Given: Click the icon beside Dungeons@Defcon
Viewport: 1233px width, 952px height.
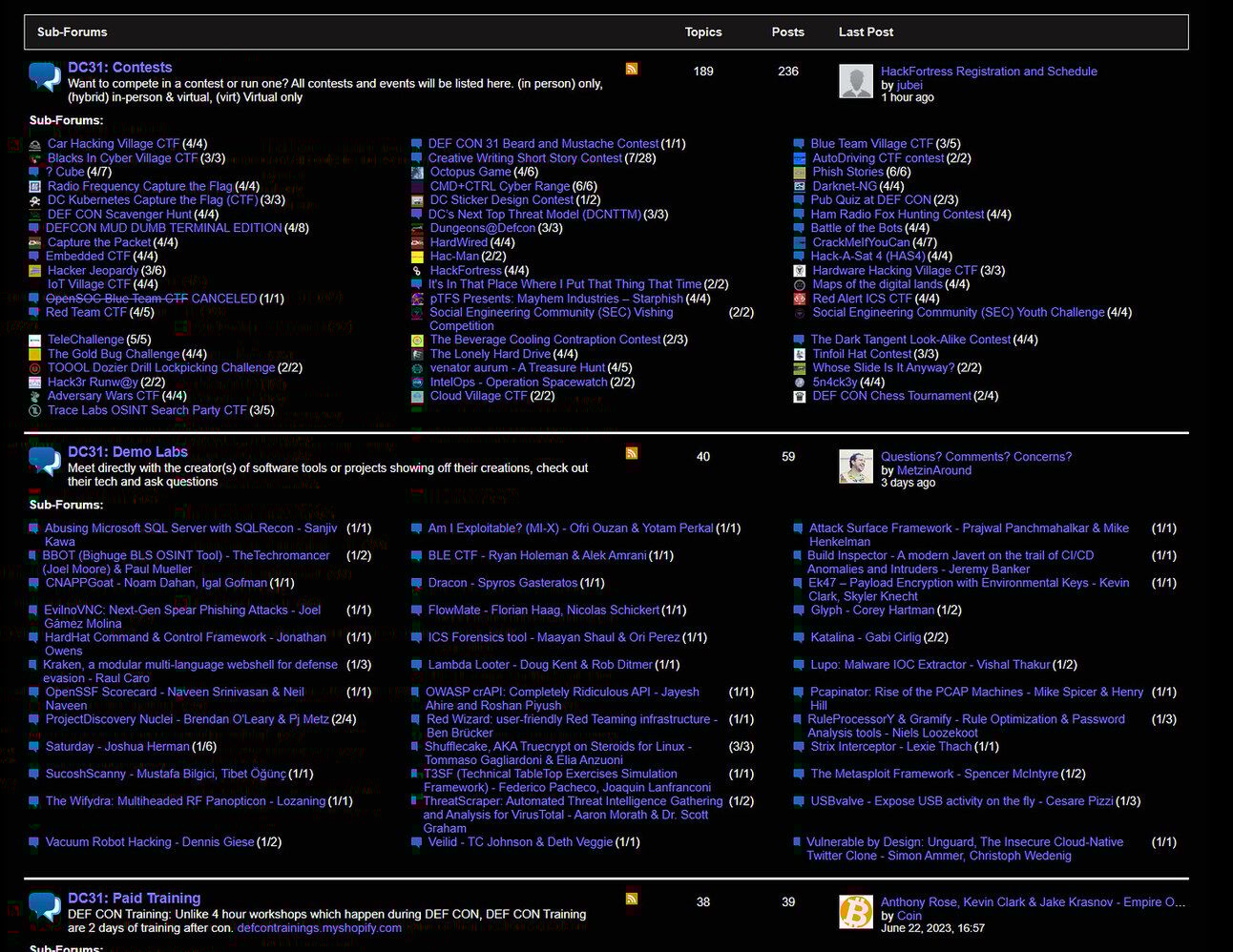Looking at the screenshot, I should tap(417, 229).
